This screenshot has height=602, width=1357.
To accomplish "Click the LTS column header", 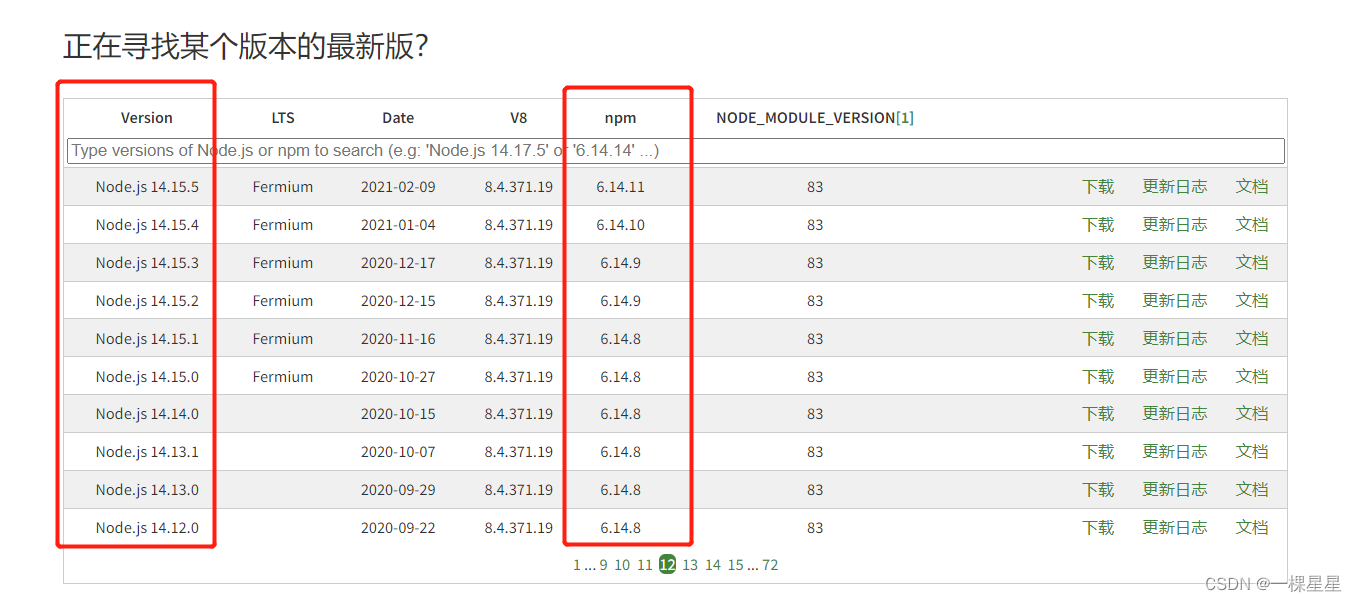I will [283, 118].
